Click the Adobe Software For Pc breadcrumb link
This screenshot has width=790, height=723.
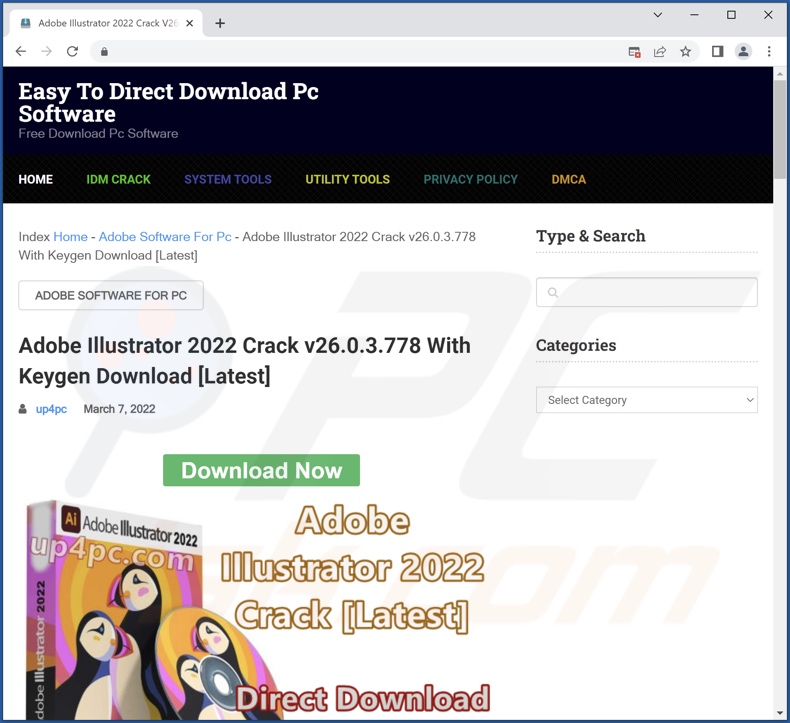pyautogui.click(x=165, y=237)
